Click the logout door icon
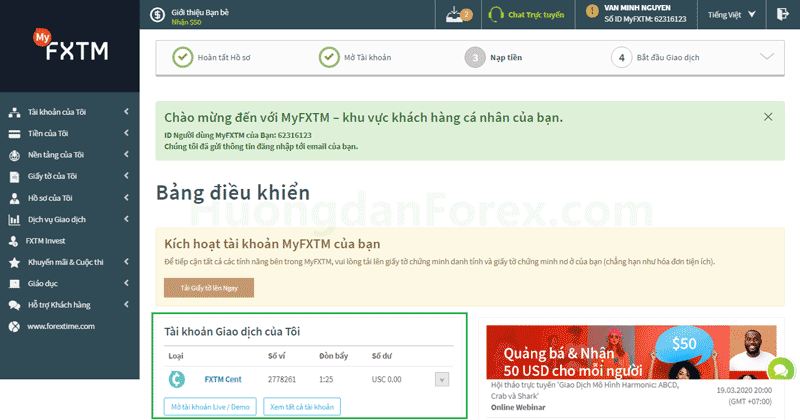 782,14
